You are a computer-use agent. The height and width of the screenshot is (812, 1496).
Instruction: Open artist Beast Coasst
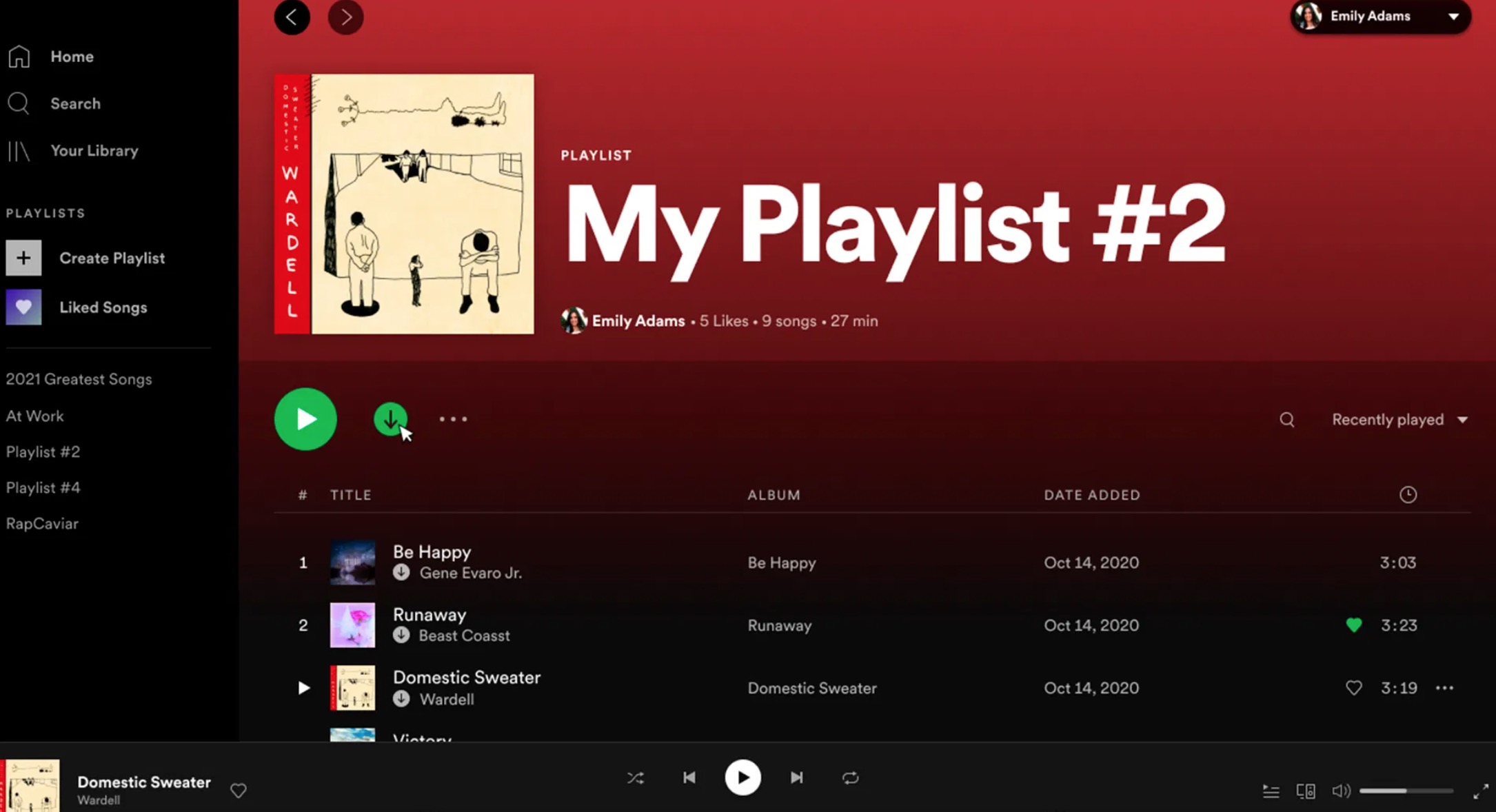click(465, 636)
